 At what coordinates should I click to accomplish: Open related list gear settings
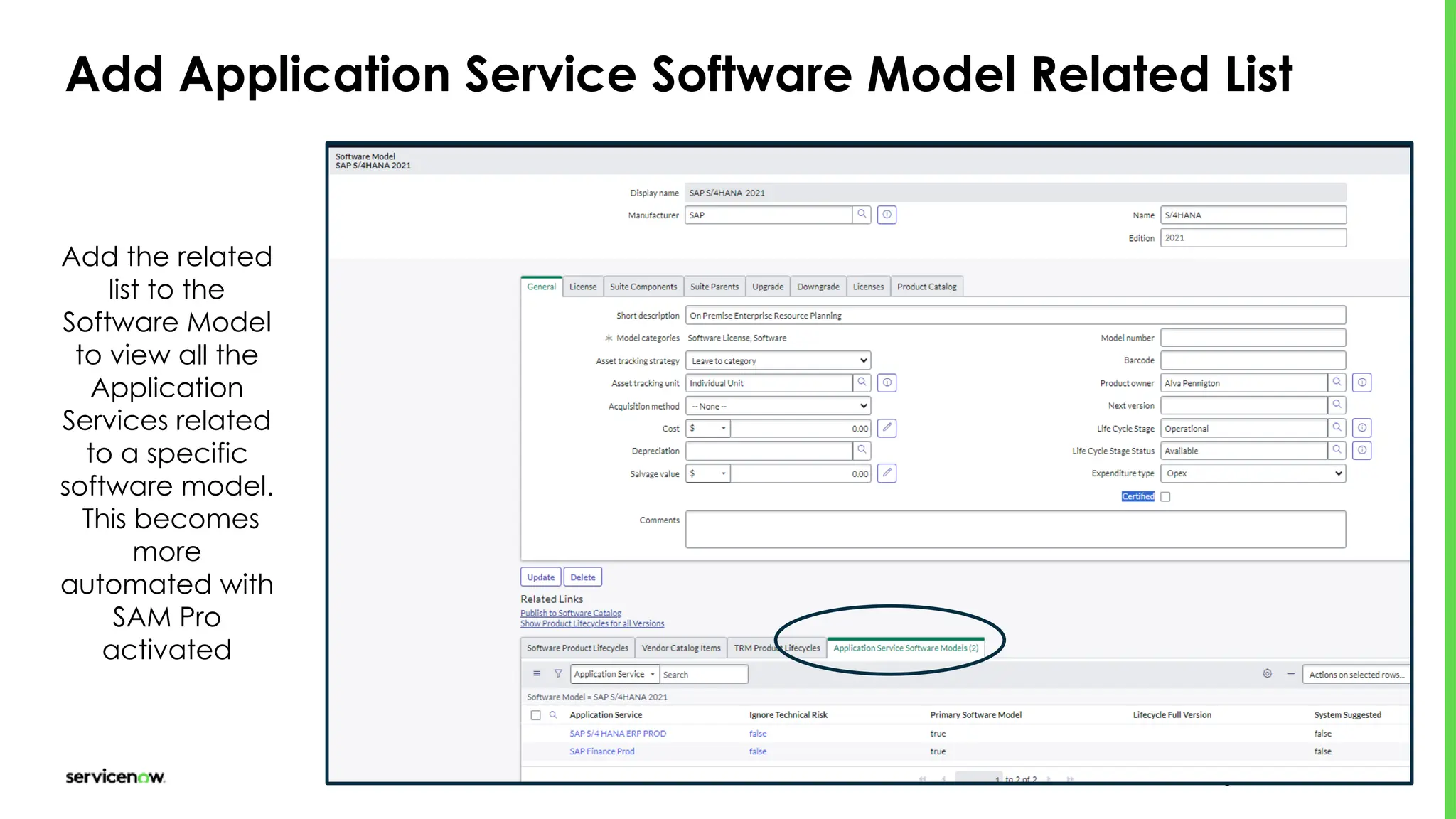pos(1267,673)
